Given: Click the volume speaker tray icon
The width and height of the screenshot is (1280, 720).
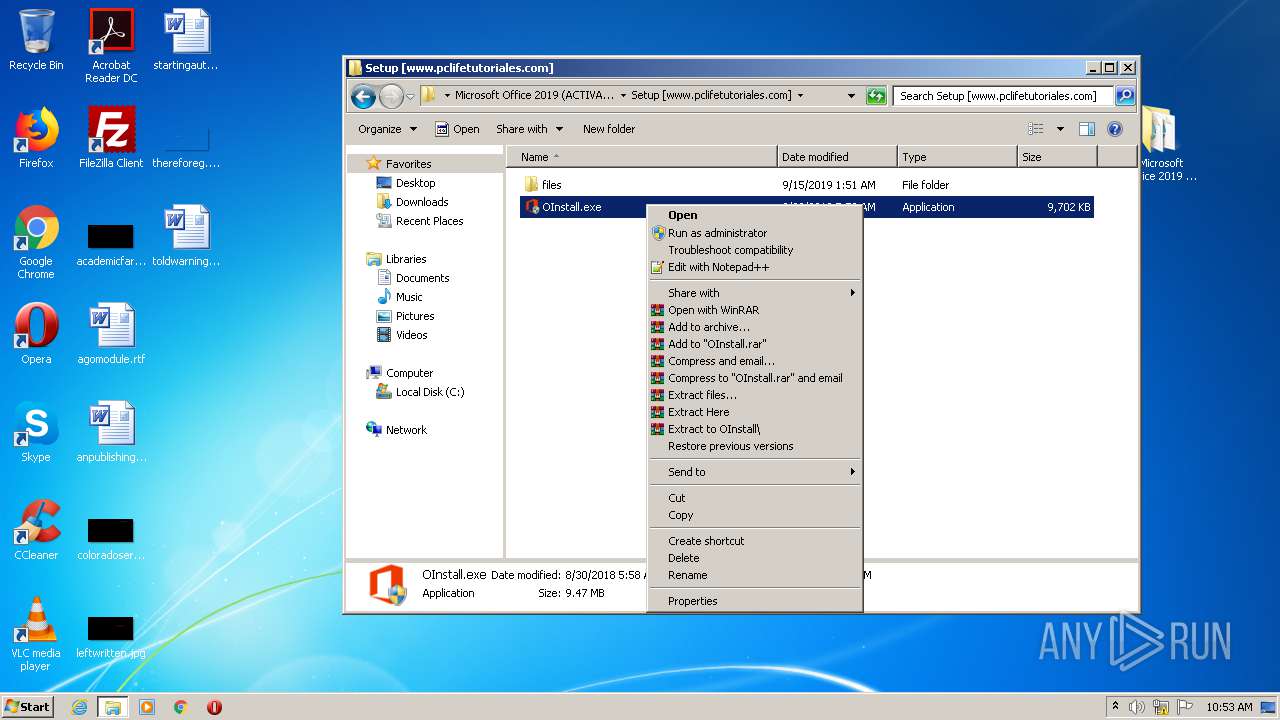Looking at the screenshot, I should click(1137, 707).
